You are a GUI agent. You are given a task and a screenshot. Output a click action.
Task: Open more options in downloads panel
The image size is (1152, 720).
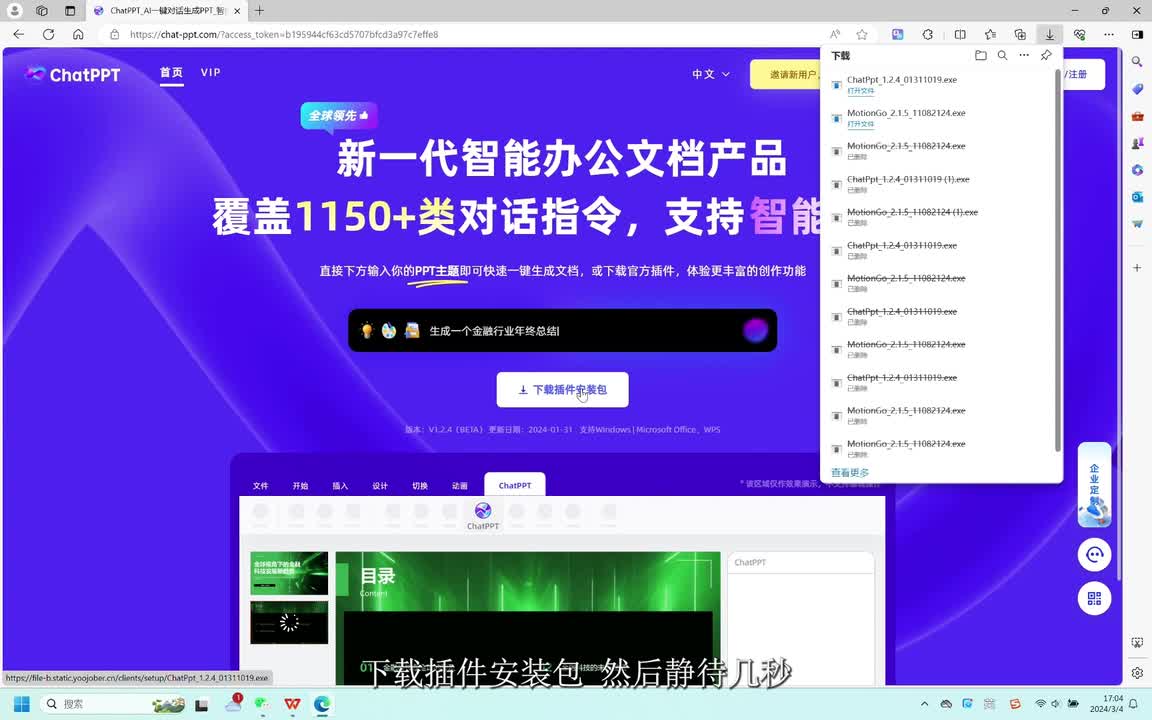1023,56
